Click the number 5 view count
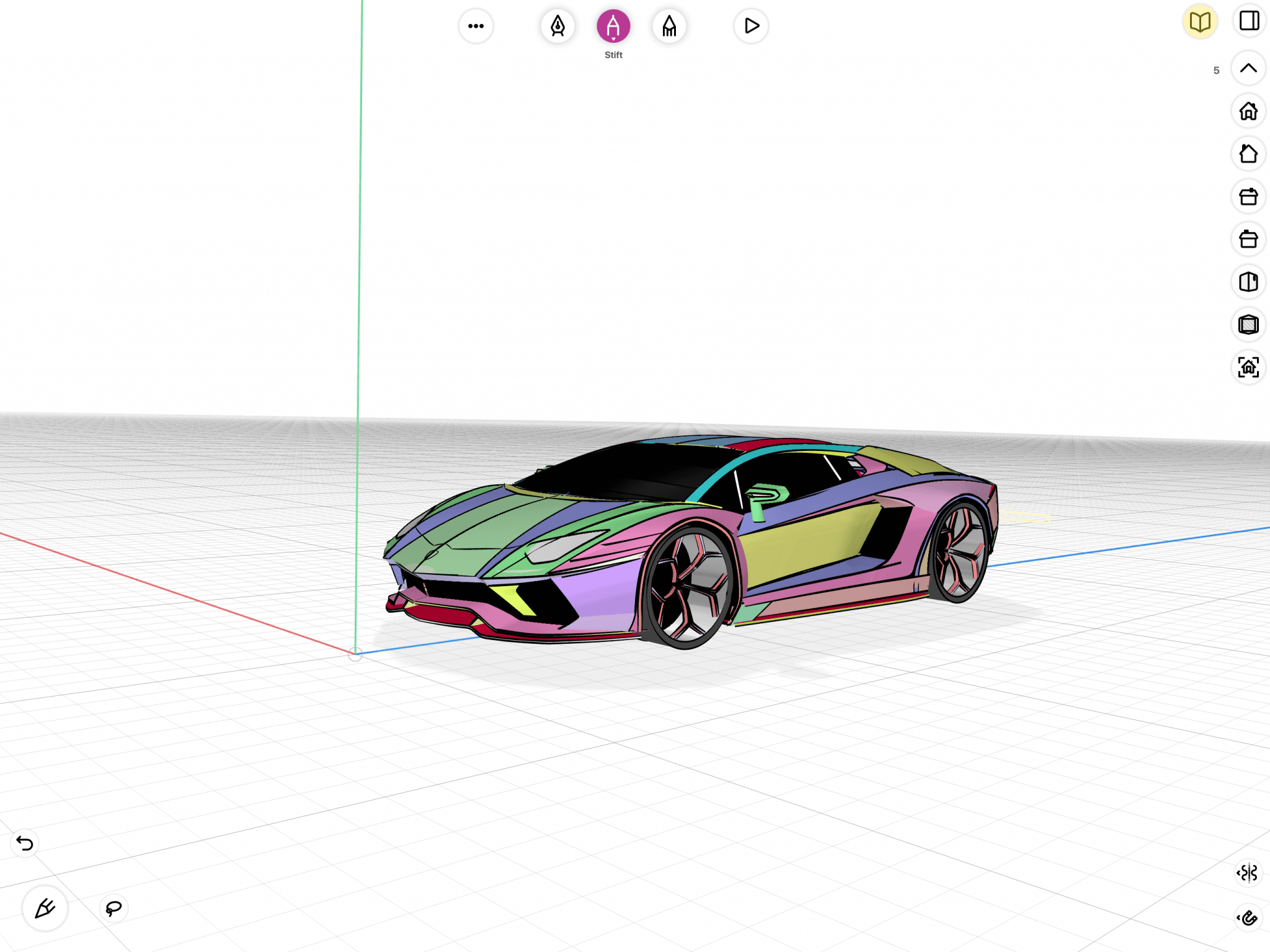The image size is (1270, 952). 1216,70
